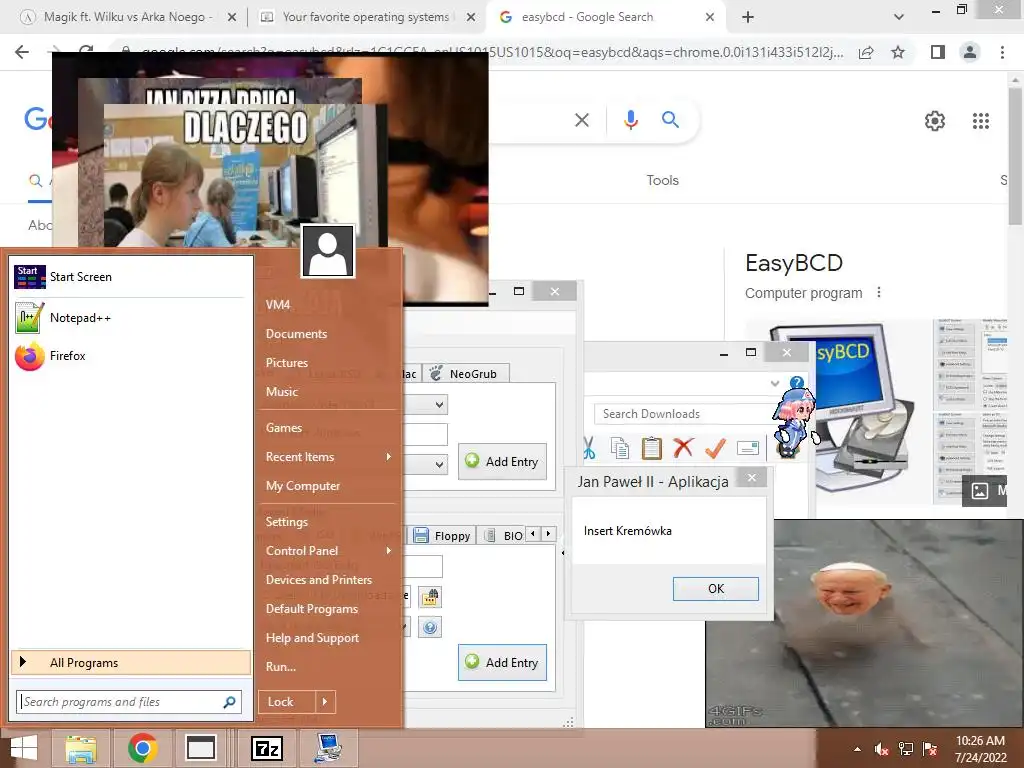Click the Copy icon in Downloads toolbar
Image resolution: width=1024 pixels, height=768 pixels.
620,448
